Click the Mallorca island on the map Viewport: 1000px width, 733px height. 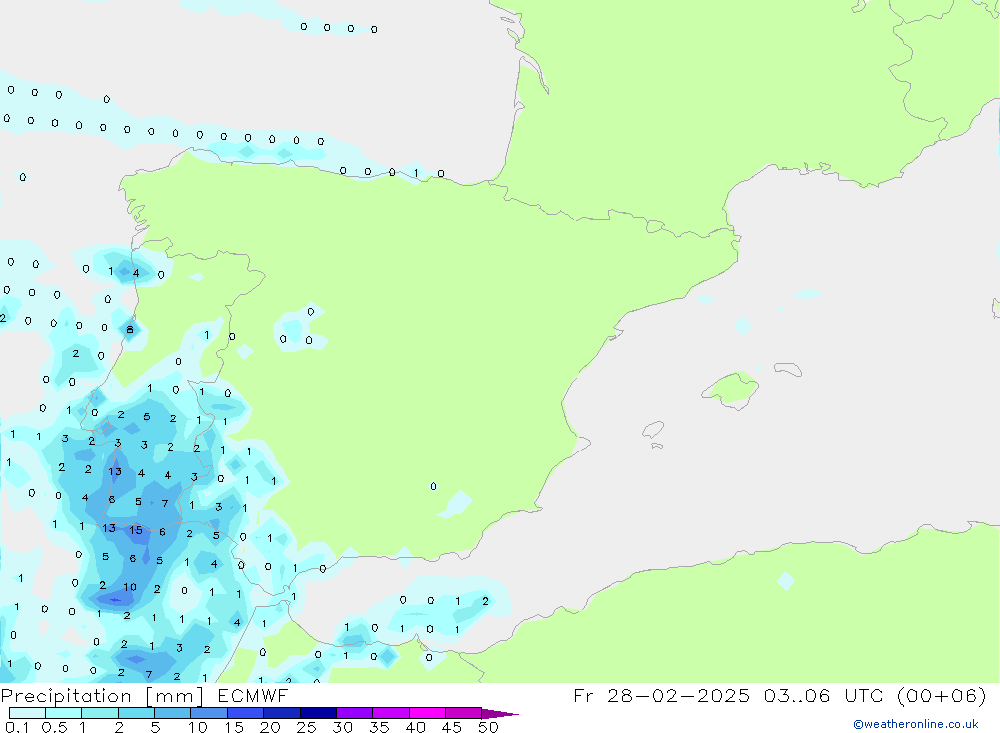click(x=730, y=388)
